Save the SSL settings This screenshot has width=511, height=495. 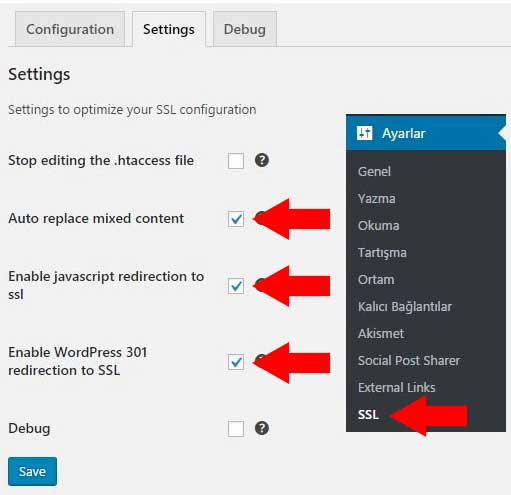(x=32, y=471)
